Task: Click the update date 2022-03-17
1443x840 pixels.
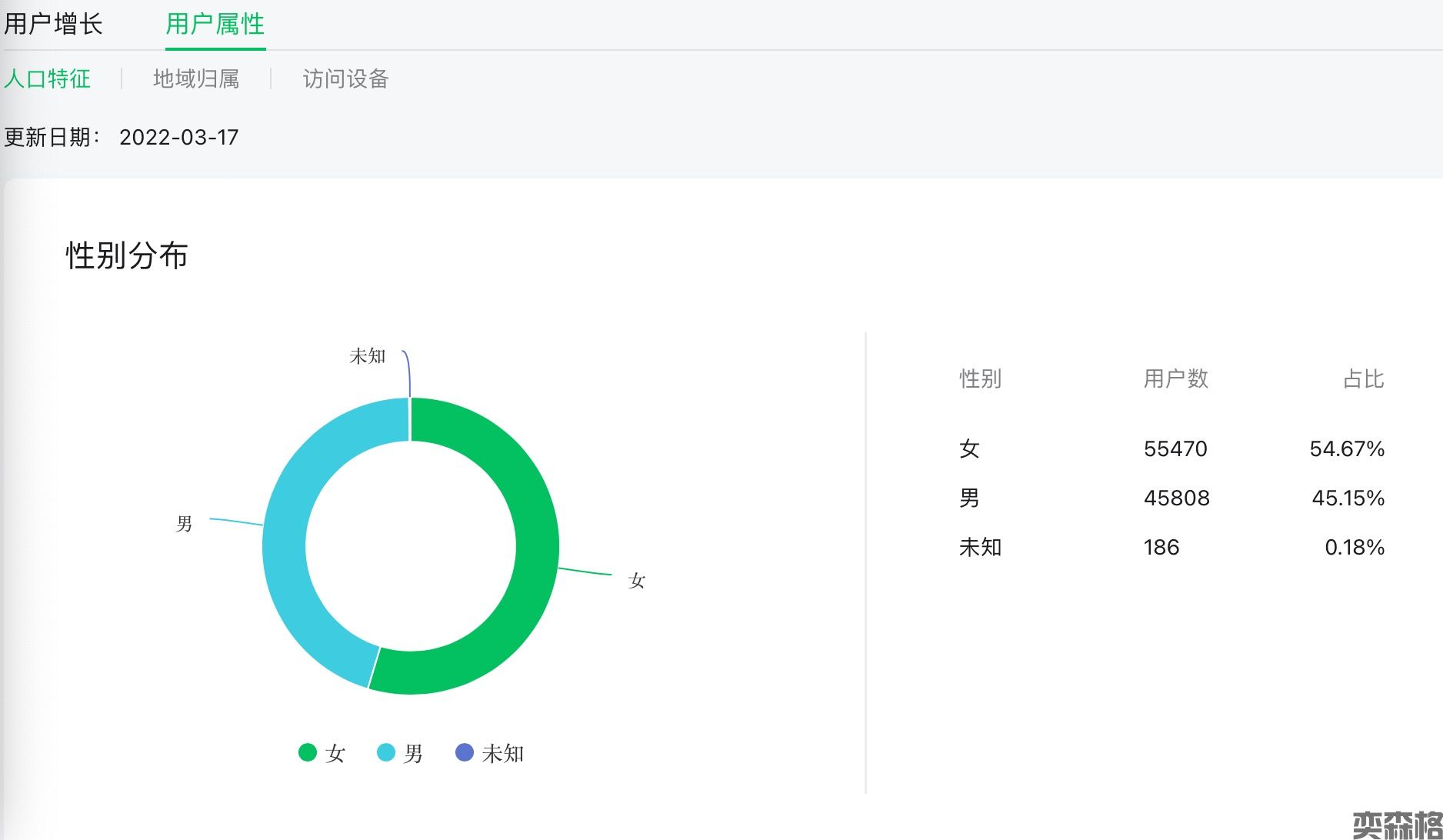Action: tap(178, 137)
